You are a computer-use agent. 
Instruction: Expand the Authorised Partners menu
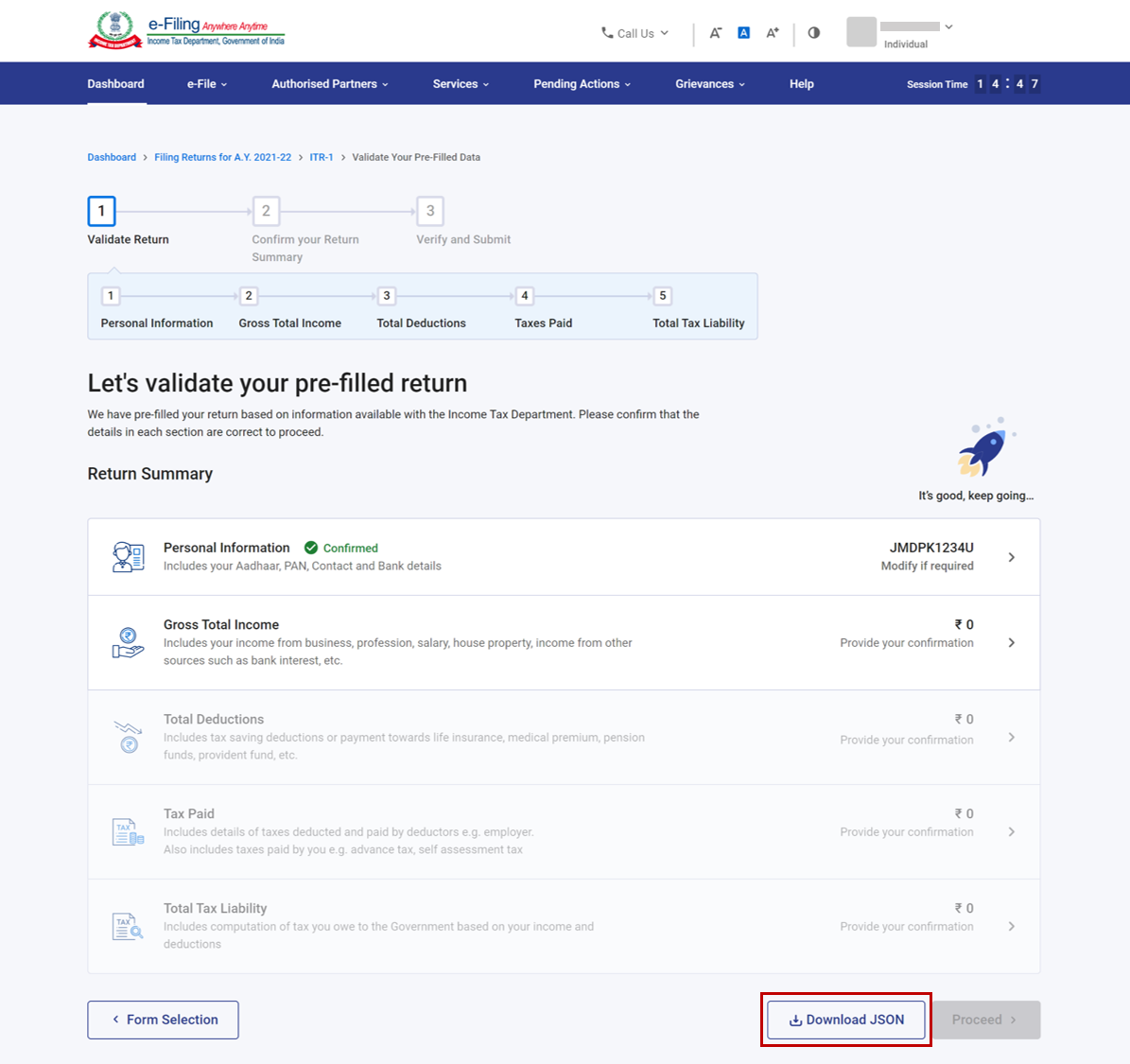pyautogui.click(x=329, y=84)
